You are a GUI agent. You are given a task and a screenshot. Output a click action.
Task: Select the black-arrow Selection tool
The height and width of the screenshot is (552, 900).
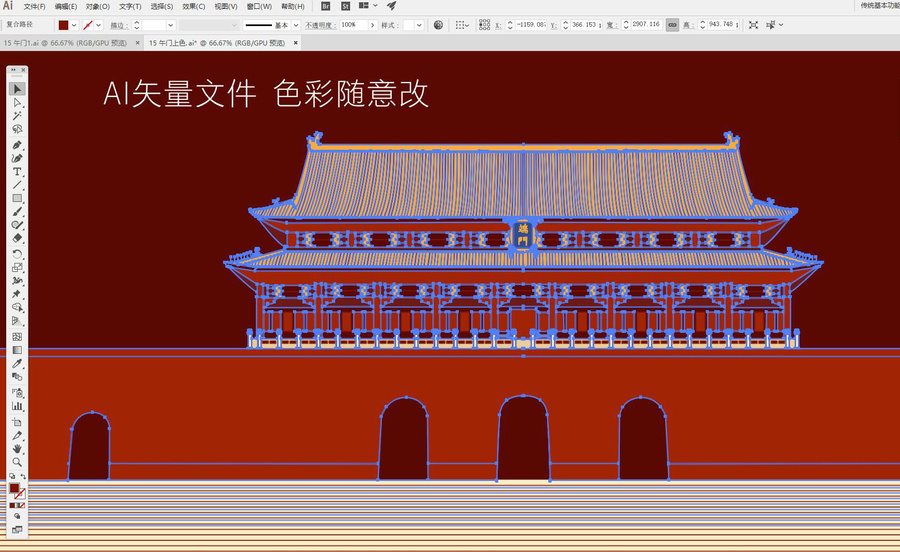17,89
